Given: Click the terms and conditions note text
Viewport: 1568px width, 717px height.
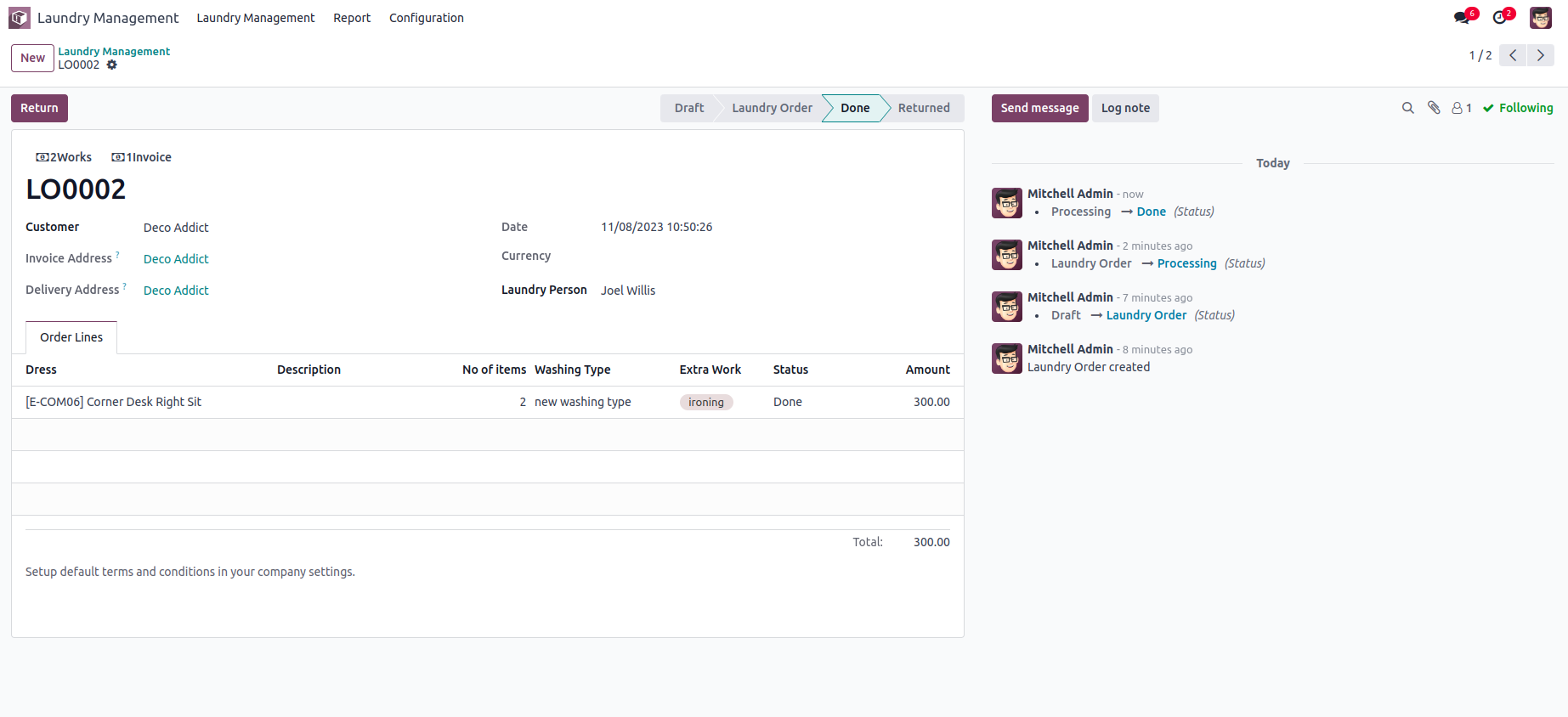Looking at the screenshot, I should 190,572.
